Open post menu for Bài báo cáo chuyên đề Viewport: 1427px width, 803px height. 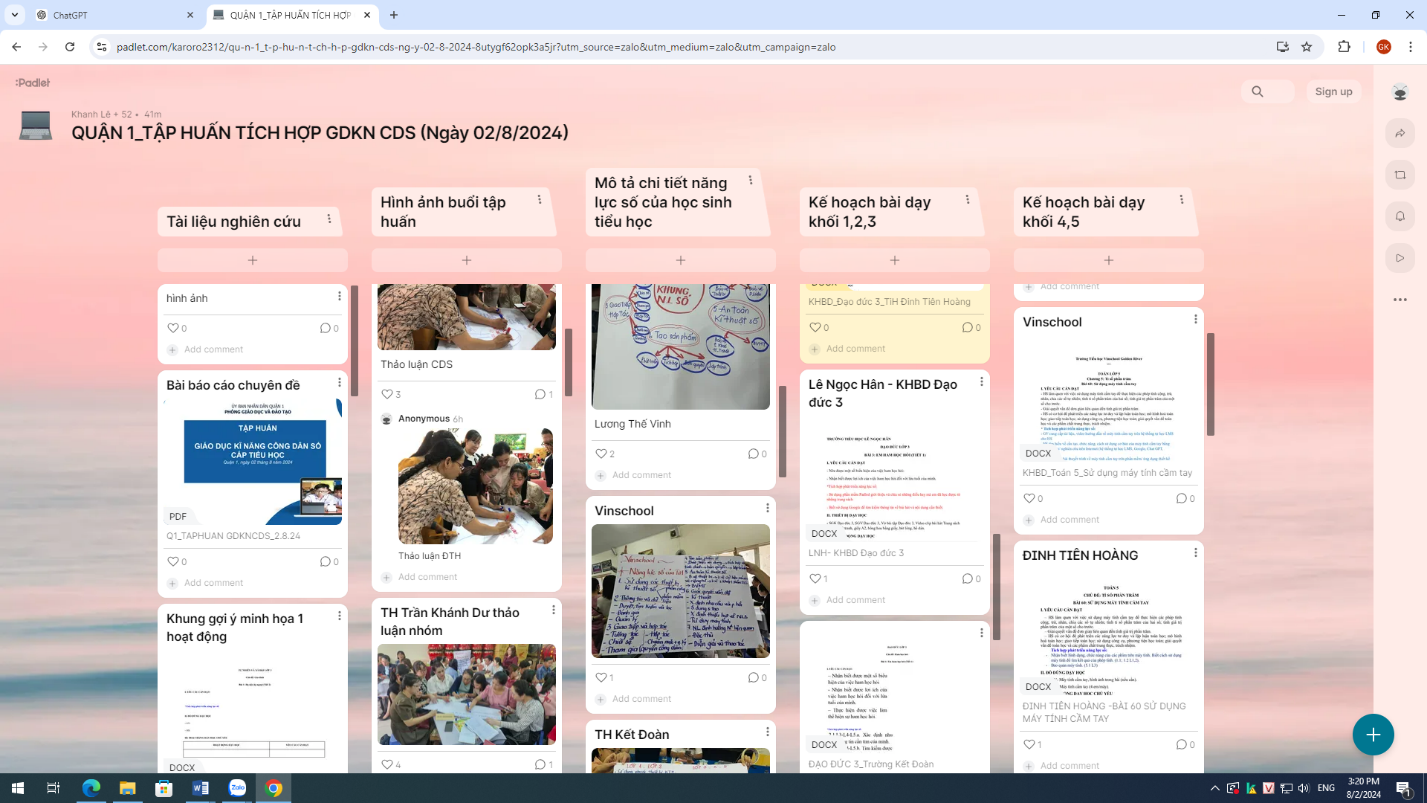pos(339,383)
